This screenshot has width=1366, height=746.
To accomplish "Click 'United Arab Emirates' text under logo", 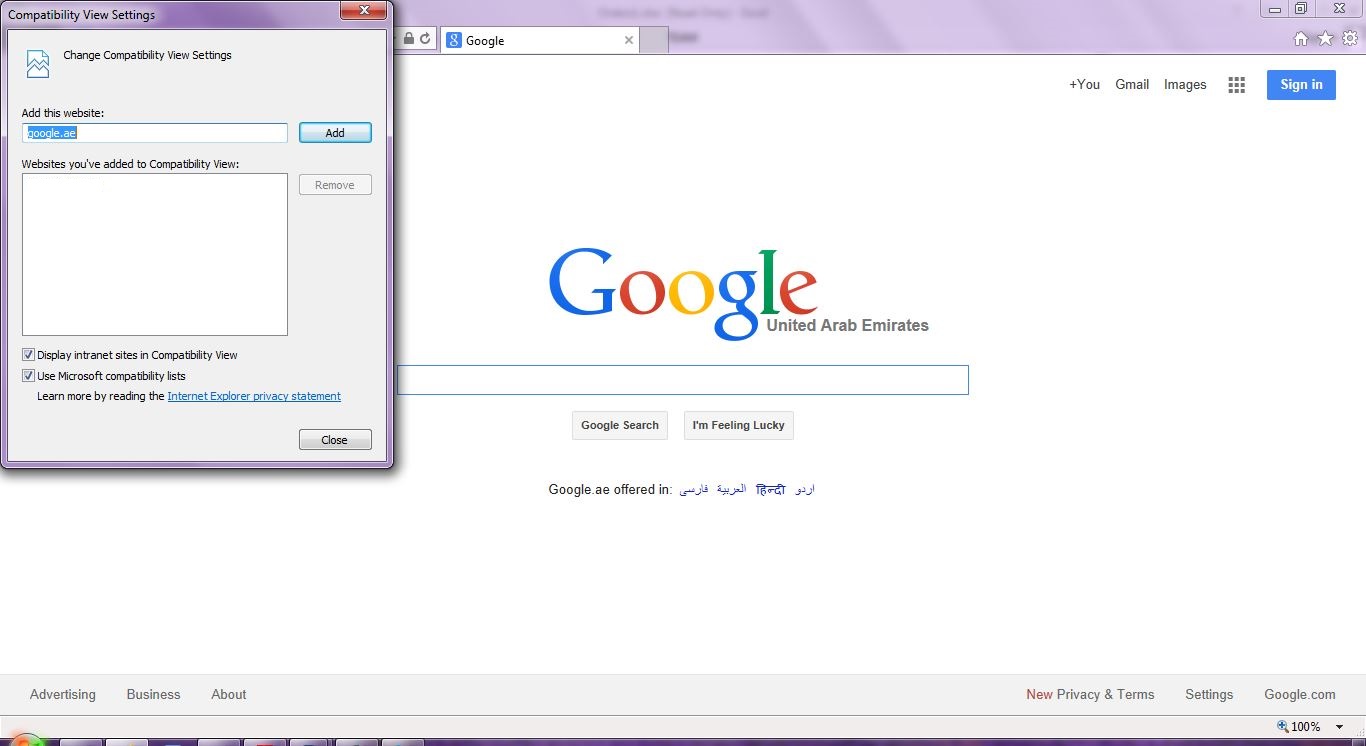I will click(848, 325).
